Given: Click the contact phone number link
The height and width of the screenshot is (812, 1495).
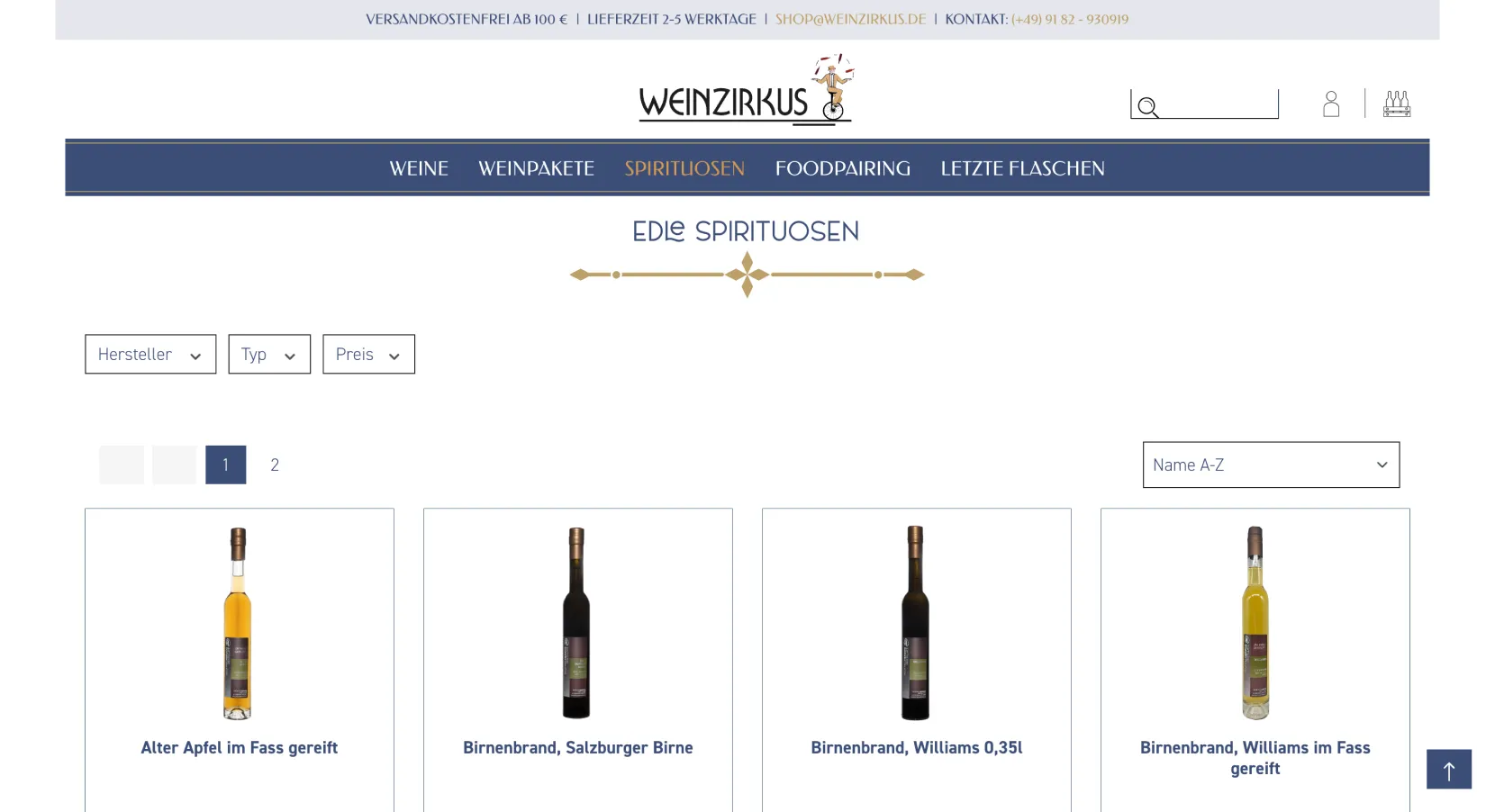Looking at the screenshot, I should (1070, 19).
